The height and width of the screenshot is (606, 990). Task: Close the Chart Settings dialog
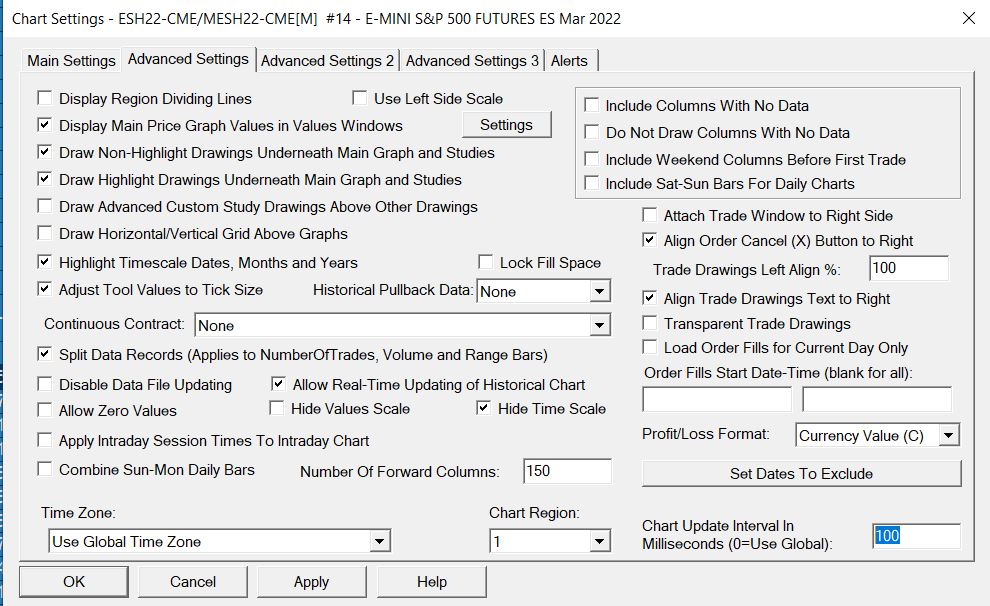point(969,18)
